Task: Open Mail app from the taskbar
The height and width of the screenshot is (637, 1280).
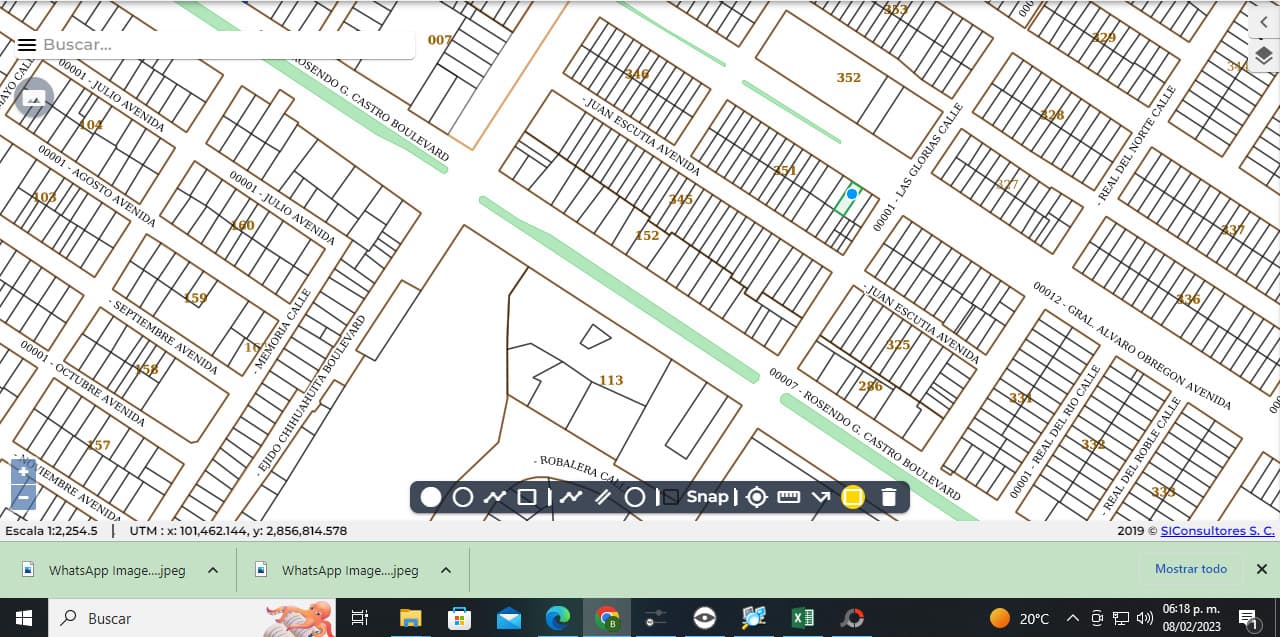Action: [x=508, y=618]
